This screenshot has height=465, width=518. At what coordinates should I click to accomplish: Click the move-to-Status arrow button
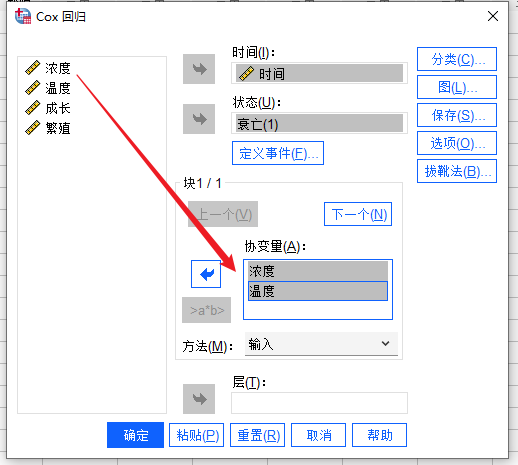(199, 119)
